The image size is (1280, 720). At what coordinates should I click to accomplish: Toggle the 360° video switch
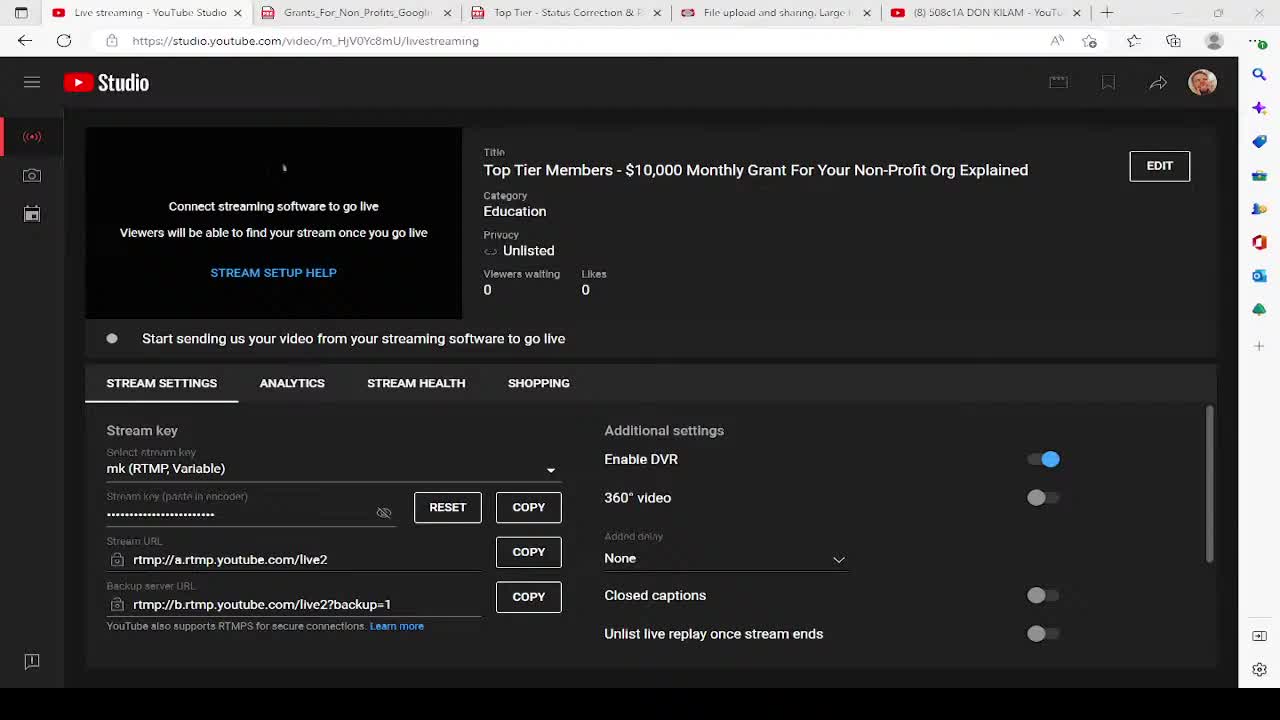coord(1043,498)
